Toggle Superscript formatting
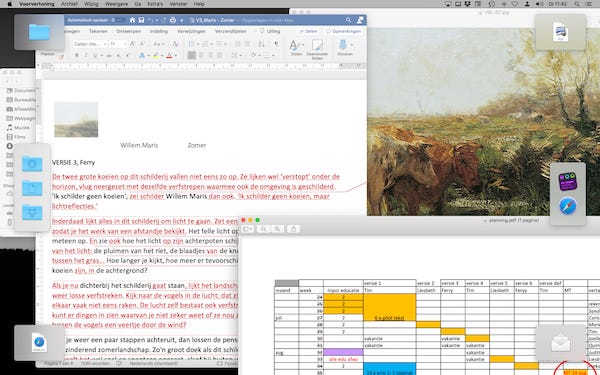Viewport: 600px width, 375px height. (x=128, y=55)
